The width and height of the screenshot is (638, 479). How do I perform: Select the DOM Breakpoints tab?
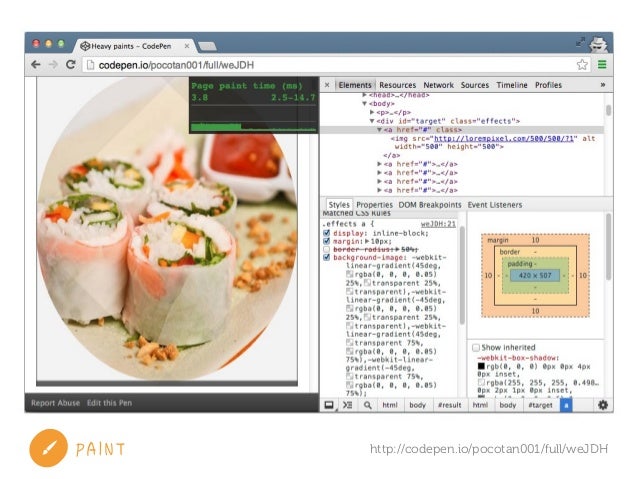pos(430,205)
